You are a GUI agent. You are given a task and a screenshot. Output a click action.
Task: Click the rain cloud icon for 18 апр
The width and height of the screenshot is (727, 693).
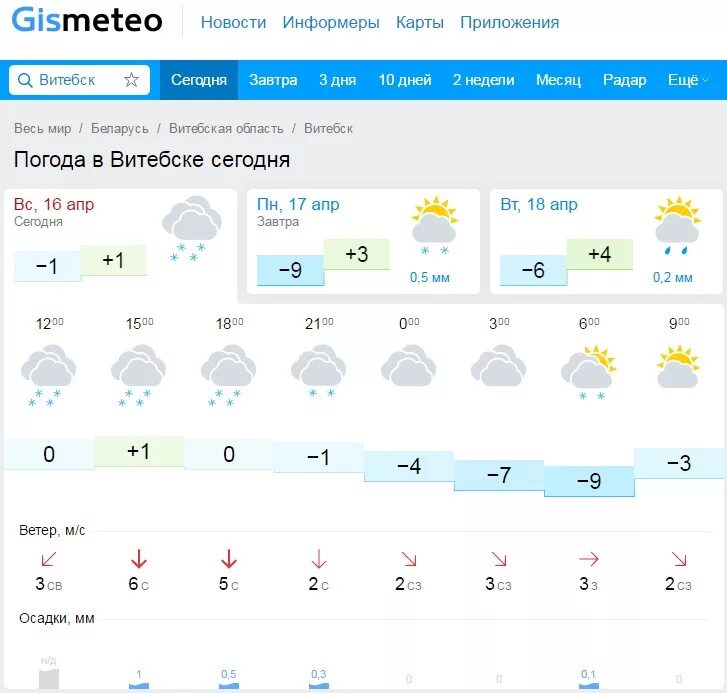[677, 226]
